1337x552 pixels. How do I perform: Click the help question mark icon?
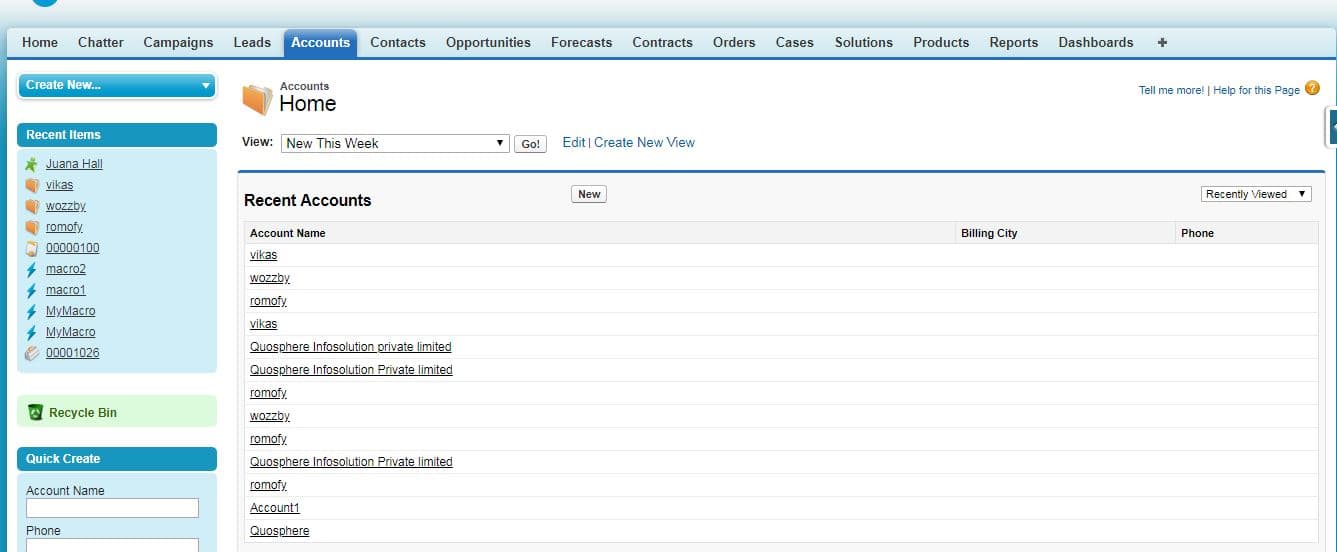(x=1313, y=88)
